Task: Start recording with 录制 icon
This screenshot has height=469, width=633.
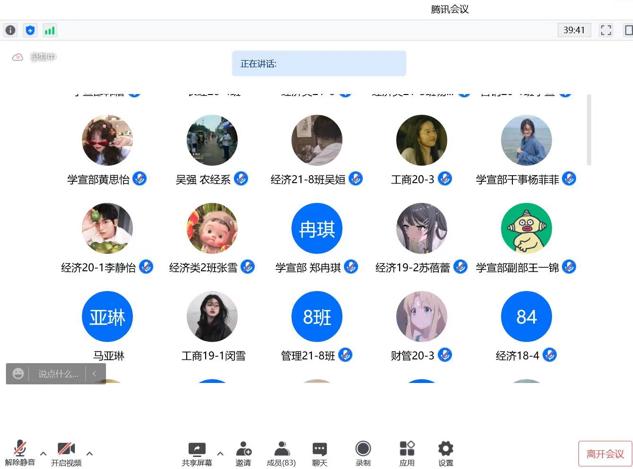Action: [363, 449]
